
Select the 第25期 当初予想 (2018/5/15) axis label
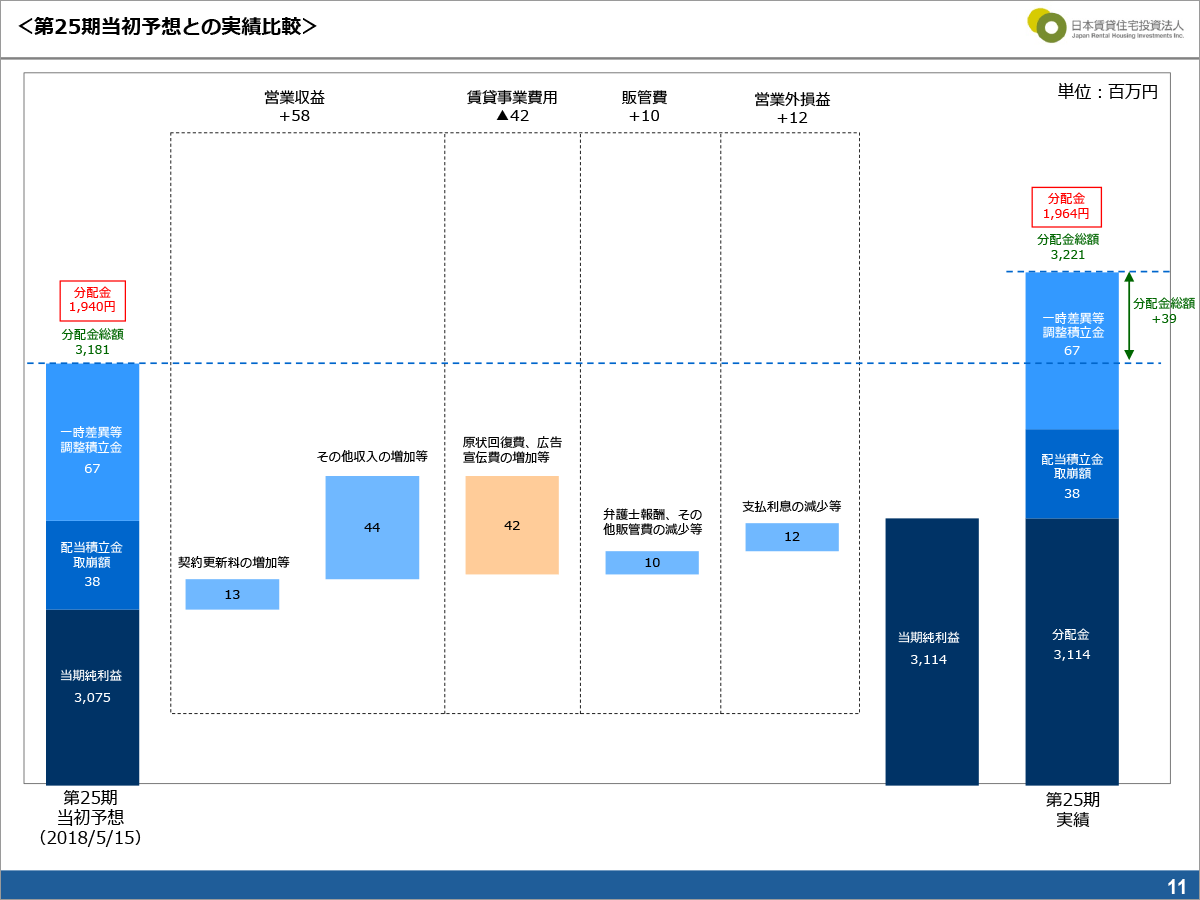pyautogui.click(x=91, y=817)
